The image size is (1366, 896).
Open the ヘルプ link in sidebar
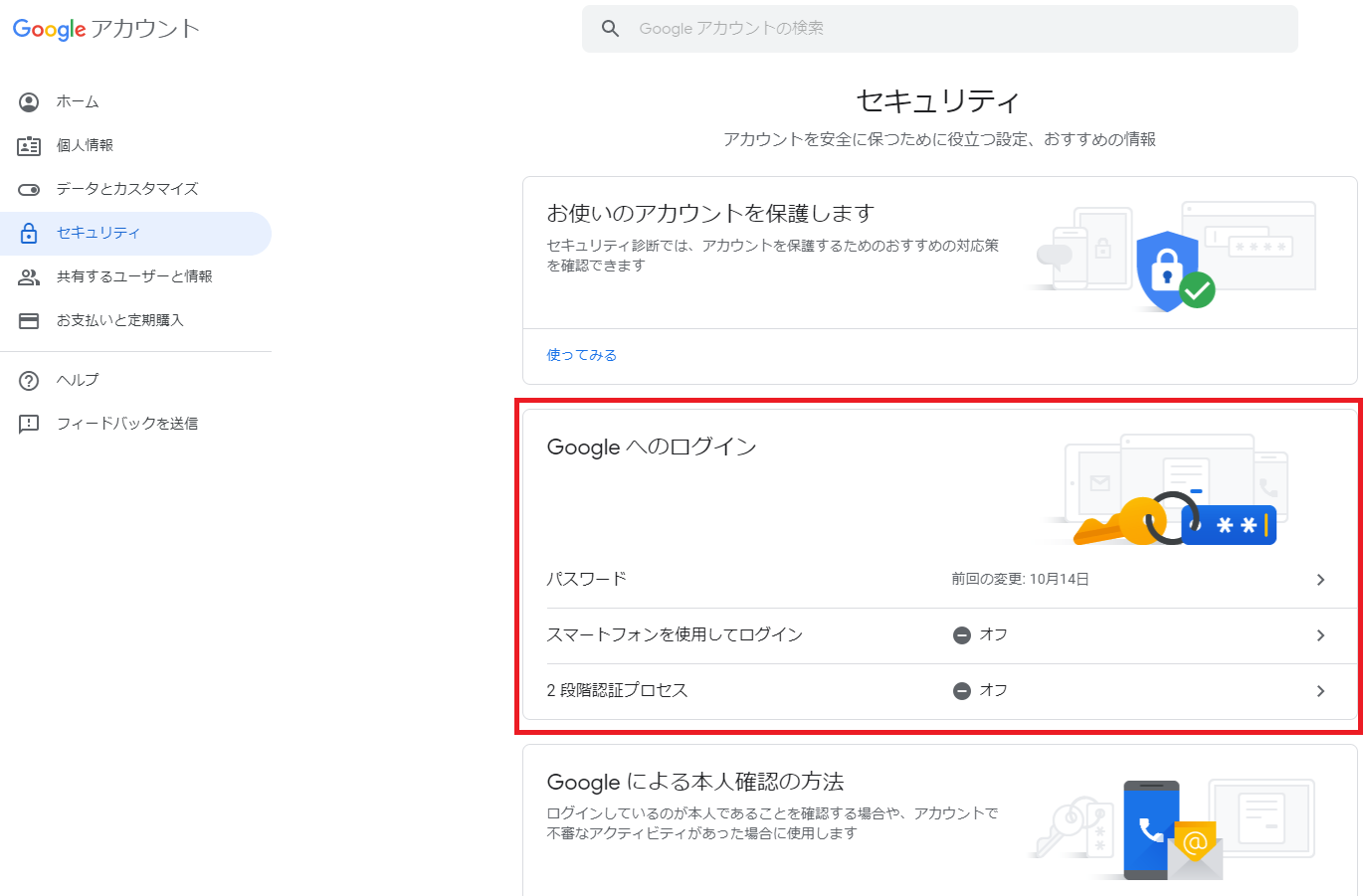(x=135, y=380)
